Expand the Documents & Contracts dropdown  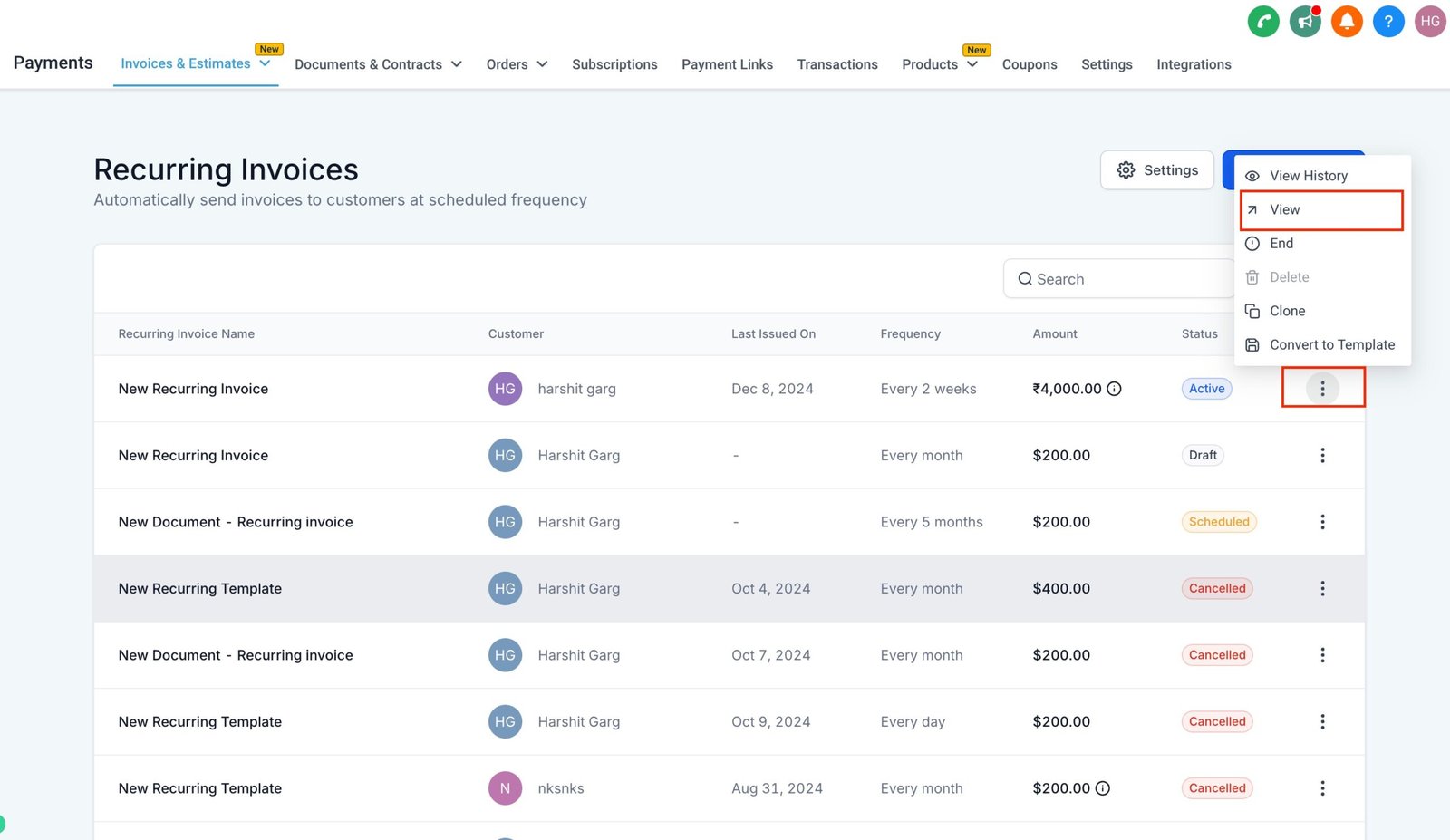pos(456,64)
